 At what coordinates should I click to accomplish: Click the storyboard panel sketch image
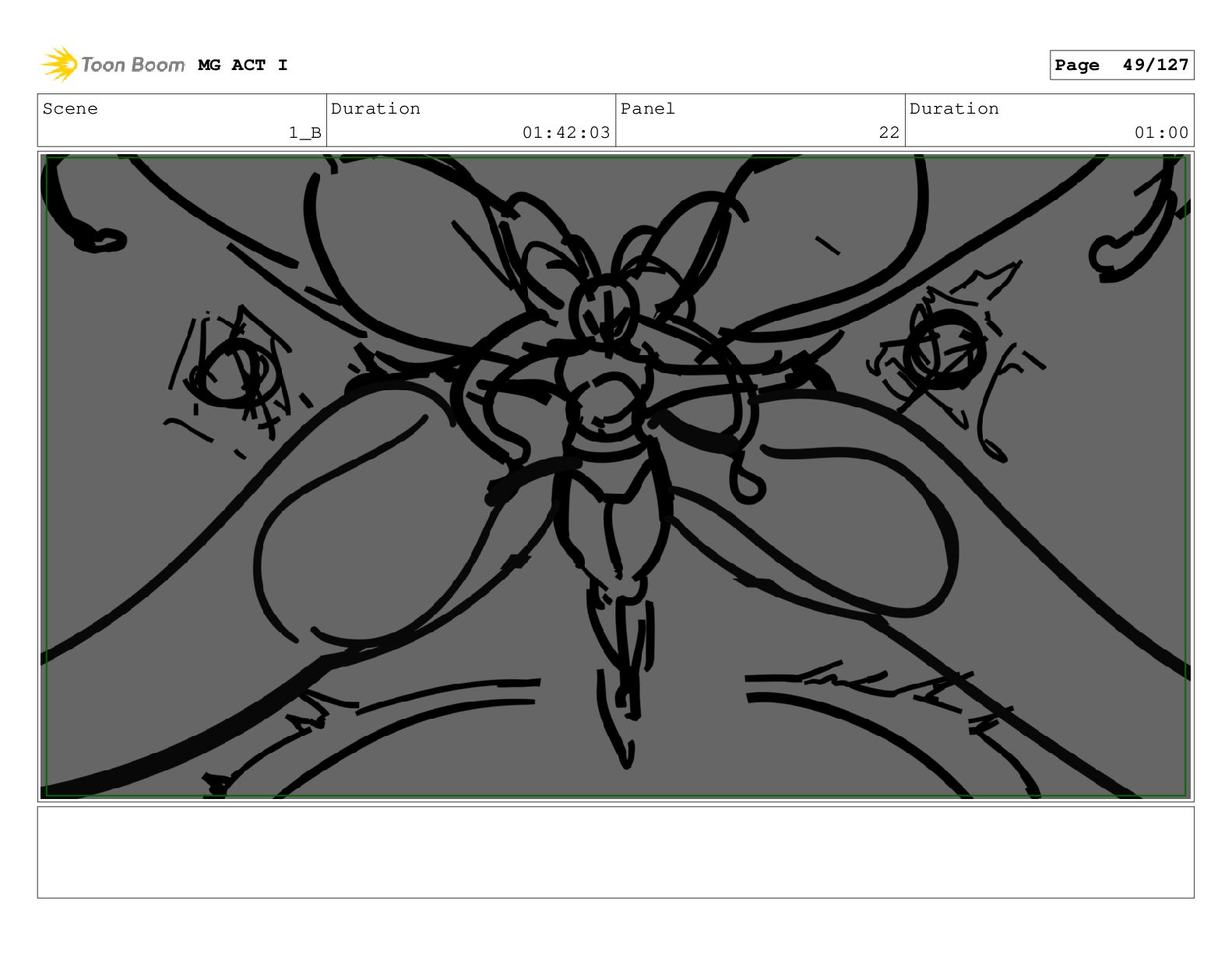[x=615, y=477]
